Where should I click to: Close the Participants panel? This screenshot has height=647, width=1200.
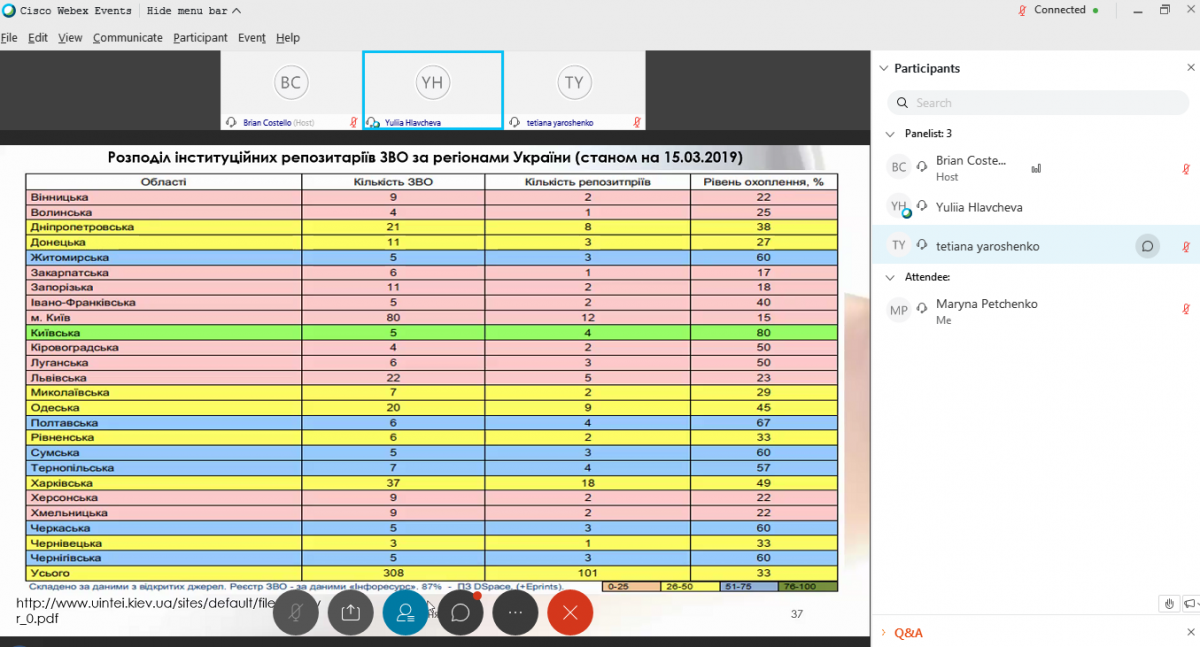tap(1190, 68)
